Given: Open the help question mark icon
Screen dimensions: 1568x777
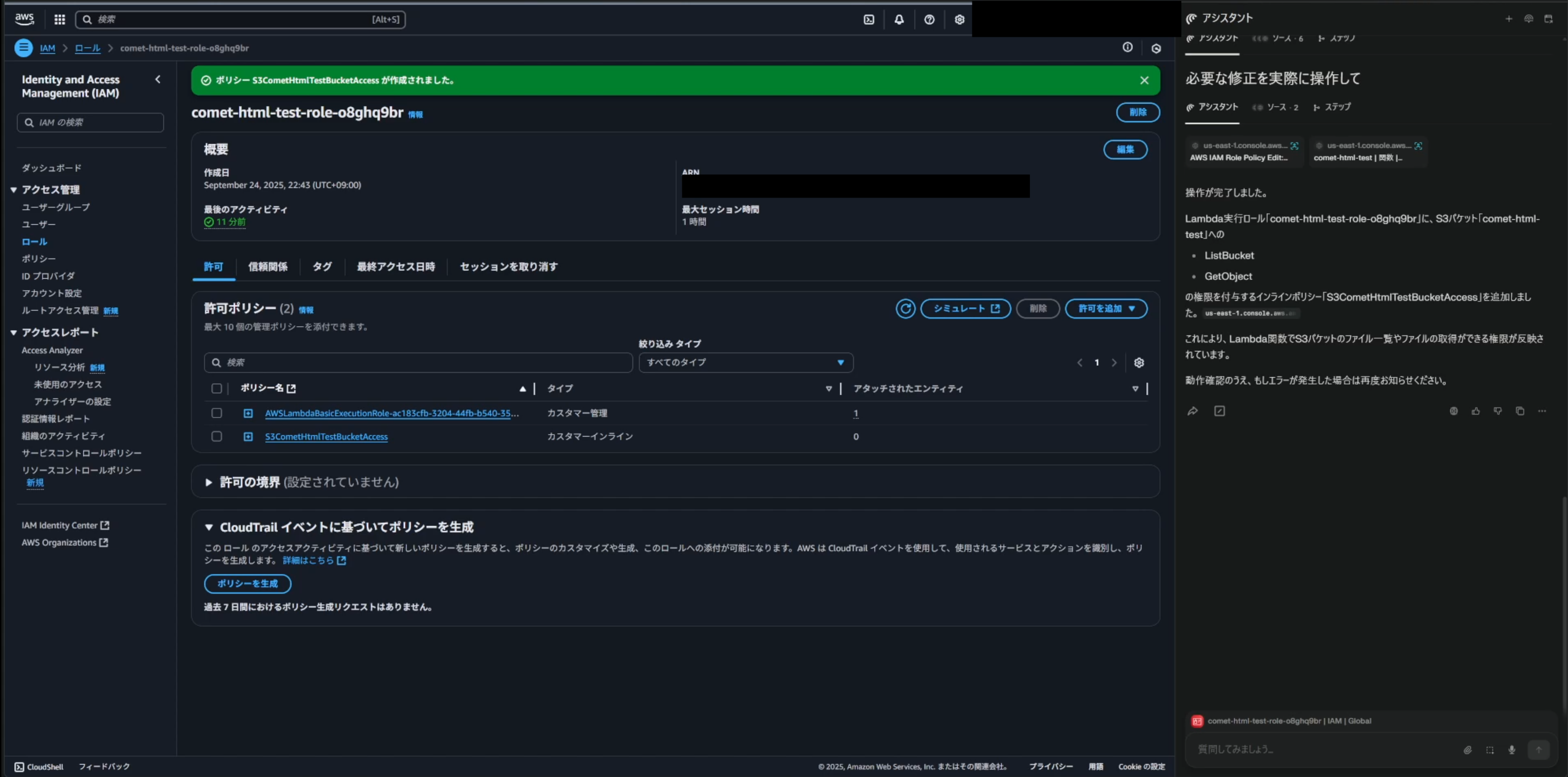Looking at the screenshot, I should tap(929, 19).
